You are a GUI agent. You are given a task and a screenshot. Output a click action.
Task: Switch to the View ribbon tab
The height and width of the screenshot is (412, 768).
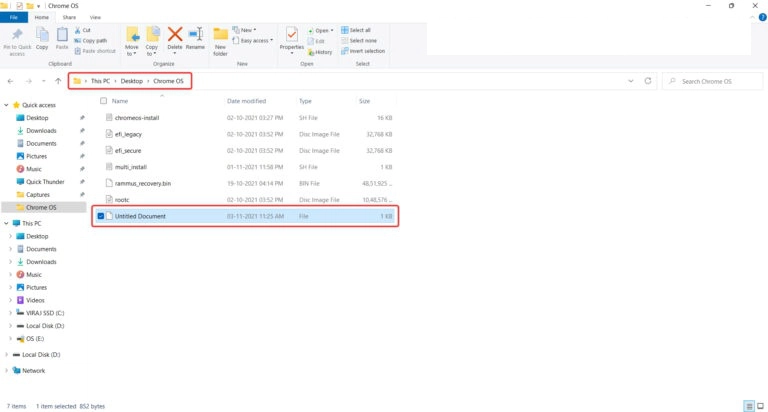94,17
